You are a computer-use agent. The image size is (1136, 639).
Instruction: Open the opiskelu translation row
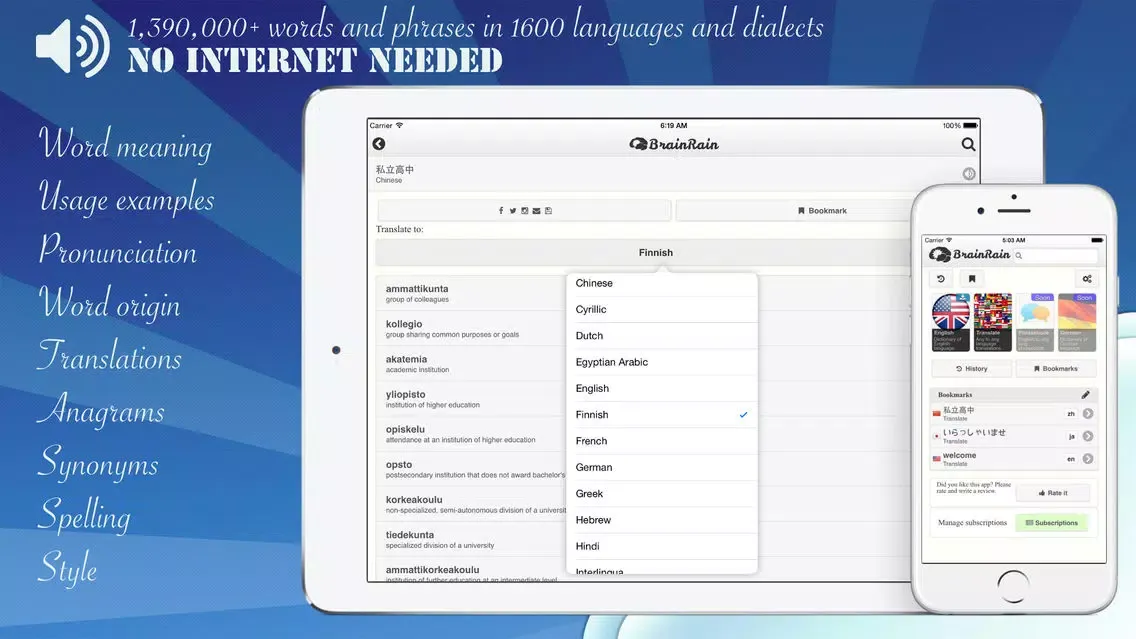coord(471,434)
